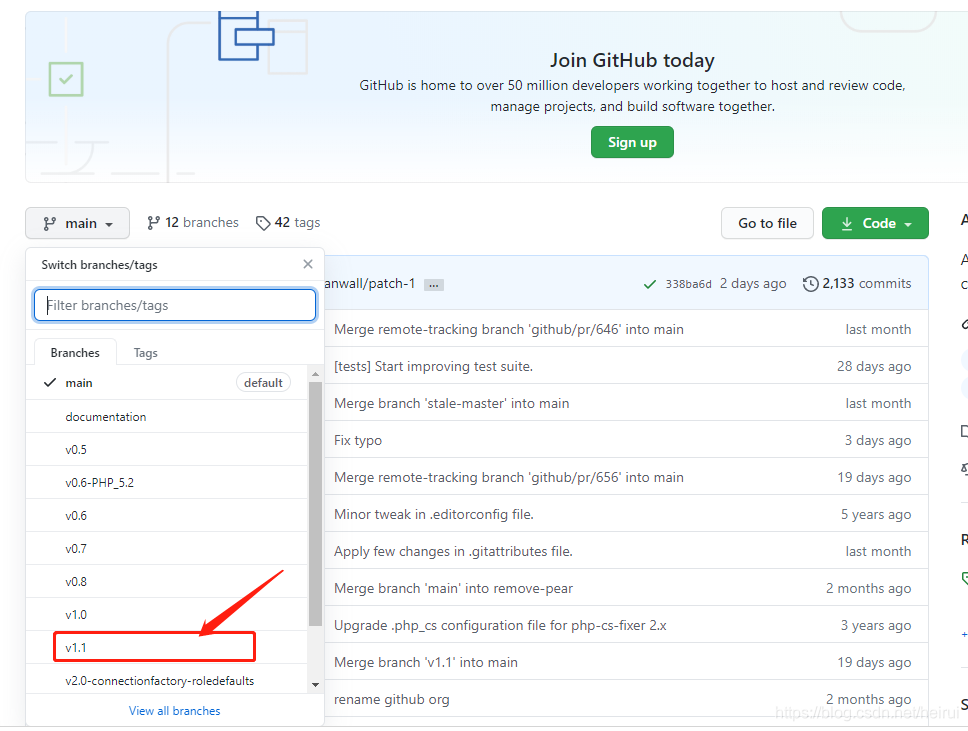Select the main default branch
Image resolution: width=968 pixels, height=731 pixels.
pyautogui.click(x=167, y=383)
